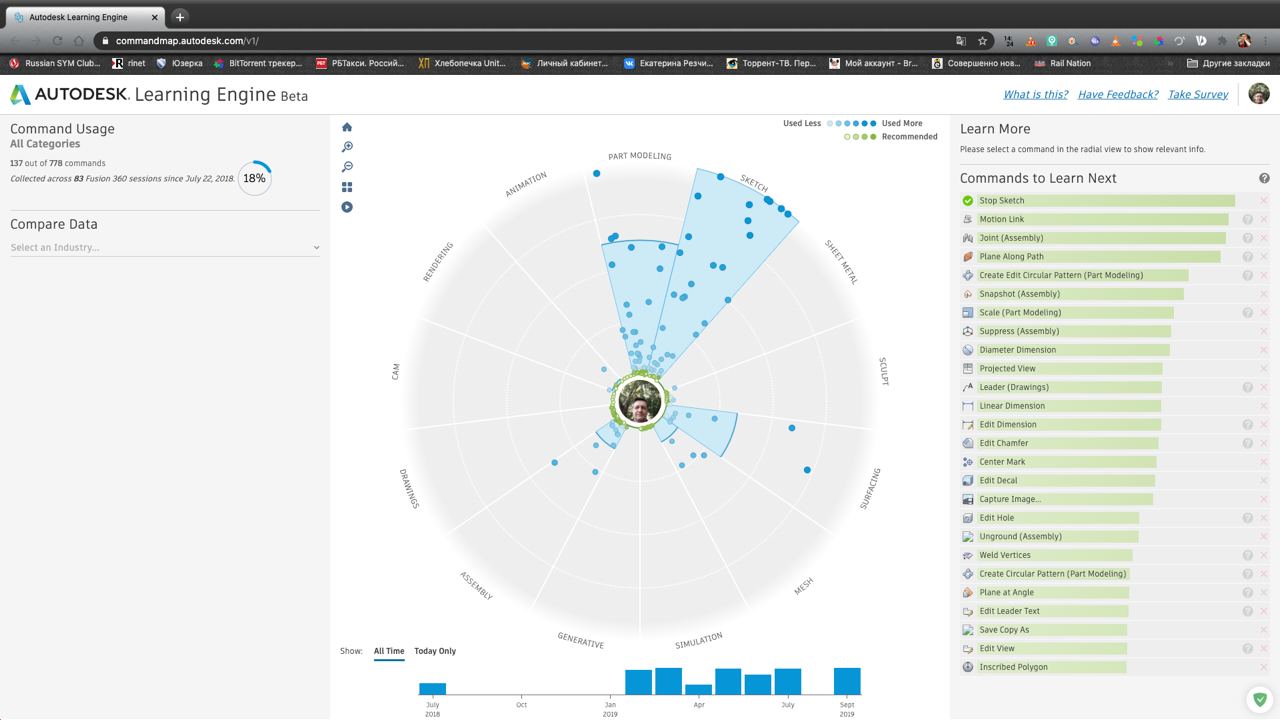Switch to the Today Only view
This screenshot has width=1280, height=720.
[x=435, y=651]
